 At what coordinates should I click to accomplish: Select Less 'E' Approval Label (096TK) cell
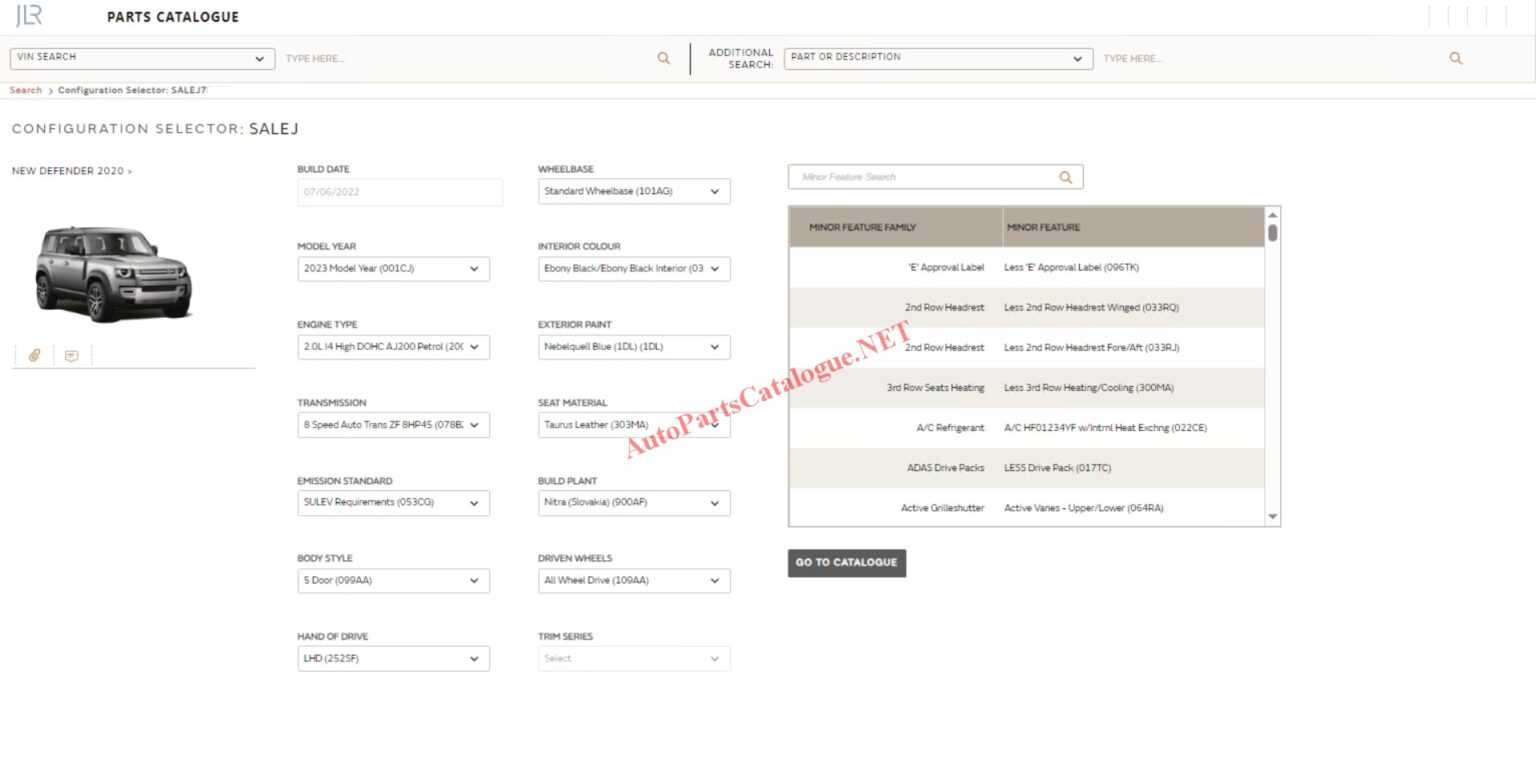pyautogui.click(x=1072, y=268)
